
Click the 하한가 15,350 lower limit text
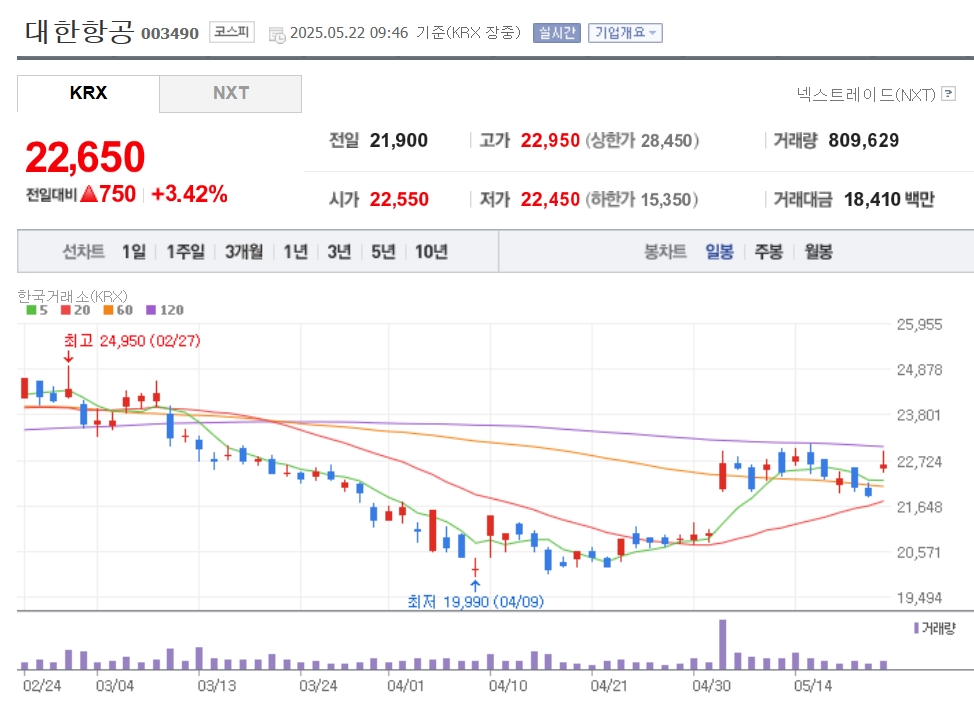[x=642, y=199]
